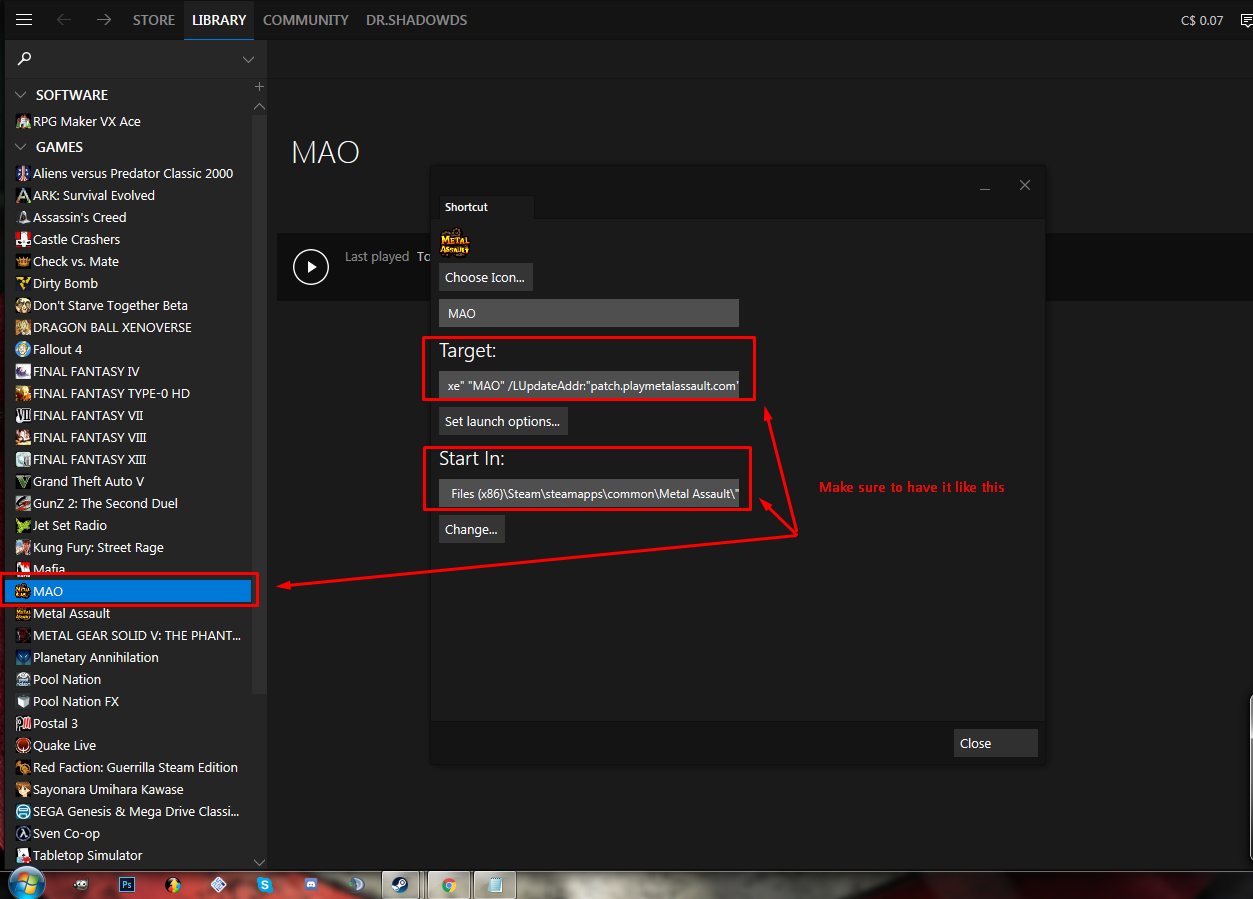Viewport: 1253px width, 899px height.
Task: Switch to the STORE tab
Action: tap(154, 20)
